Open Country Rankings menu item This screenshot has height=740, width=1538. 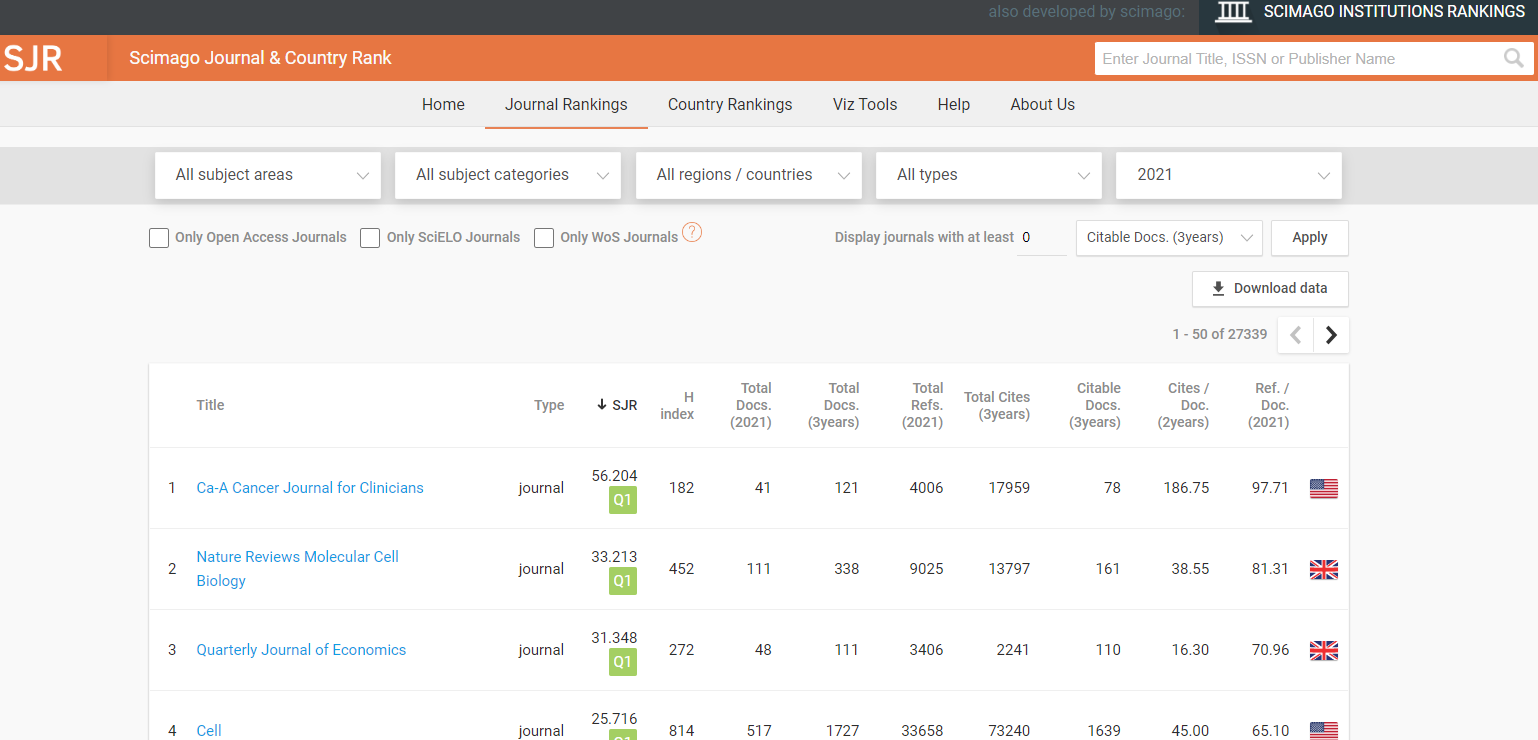(730, 104)
